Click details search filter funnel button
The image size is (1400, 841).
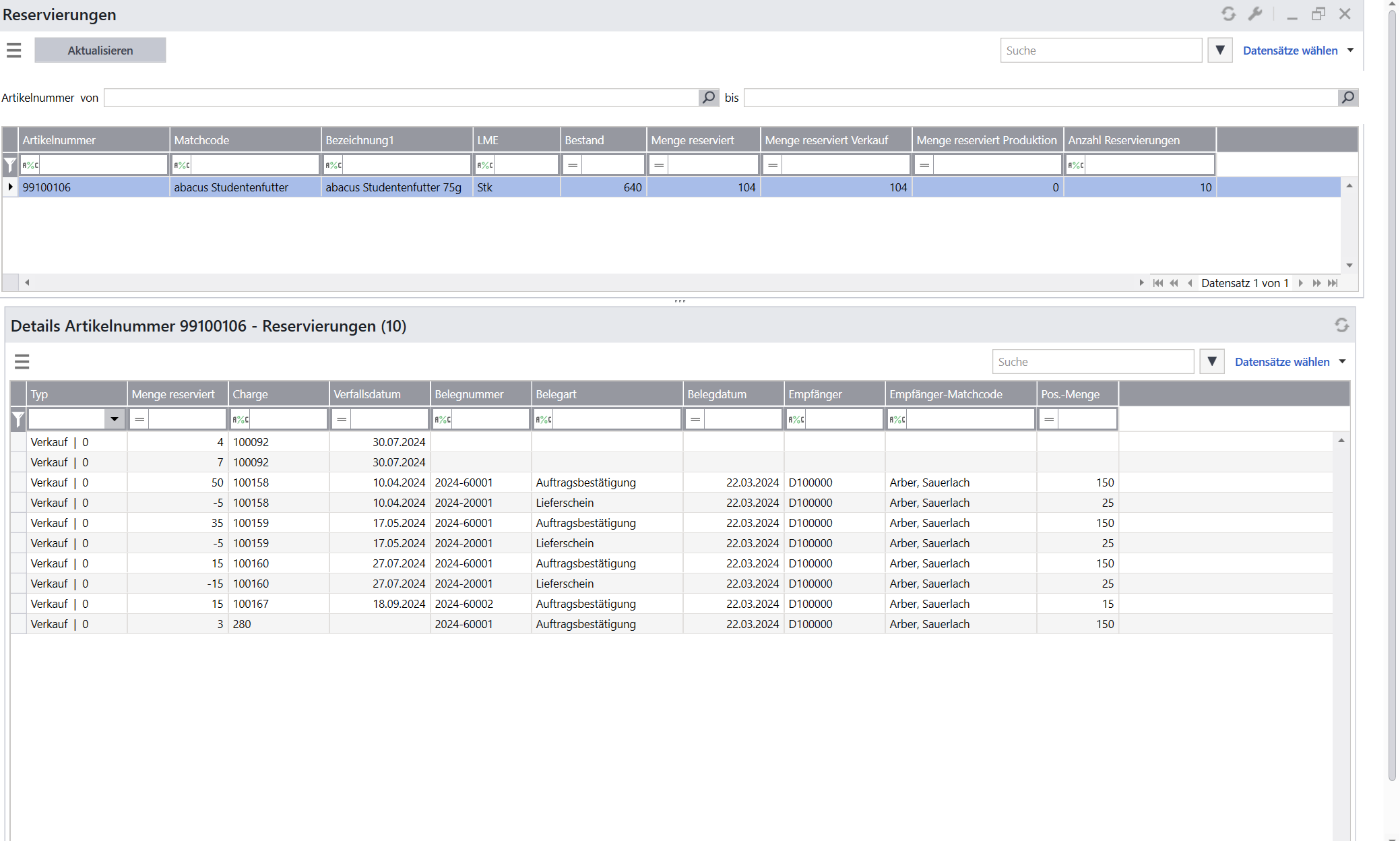(1211, 362)
